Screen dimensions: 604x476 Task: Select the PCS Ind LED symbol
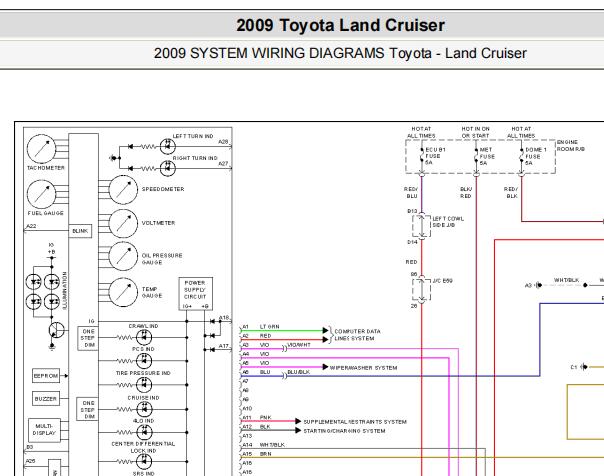point(144,361)
